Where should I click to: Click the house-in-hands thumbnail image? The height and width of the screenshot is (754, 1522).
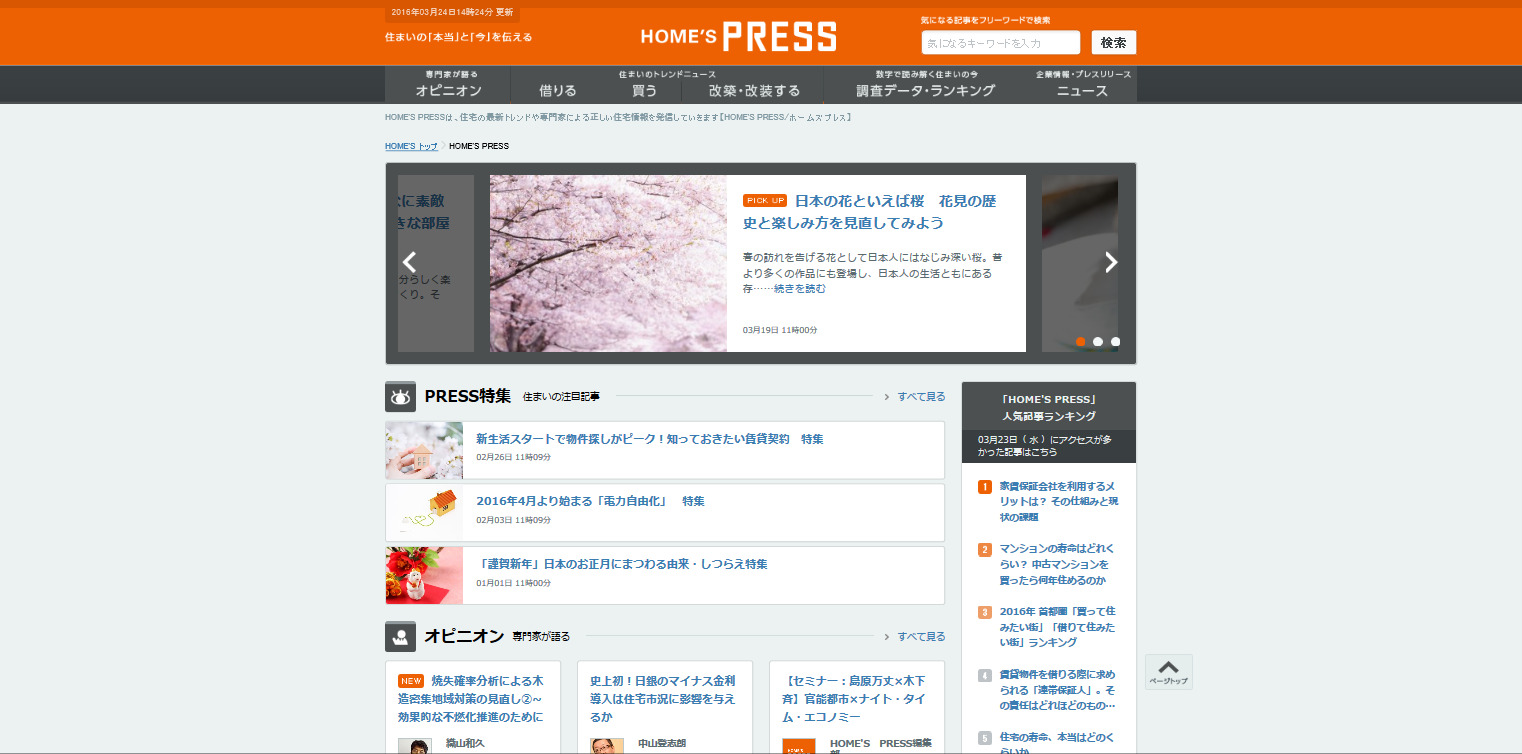pyautogui.click(x=424, y=450)
